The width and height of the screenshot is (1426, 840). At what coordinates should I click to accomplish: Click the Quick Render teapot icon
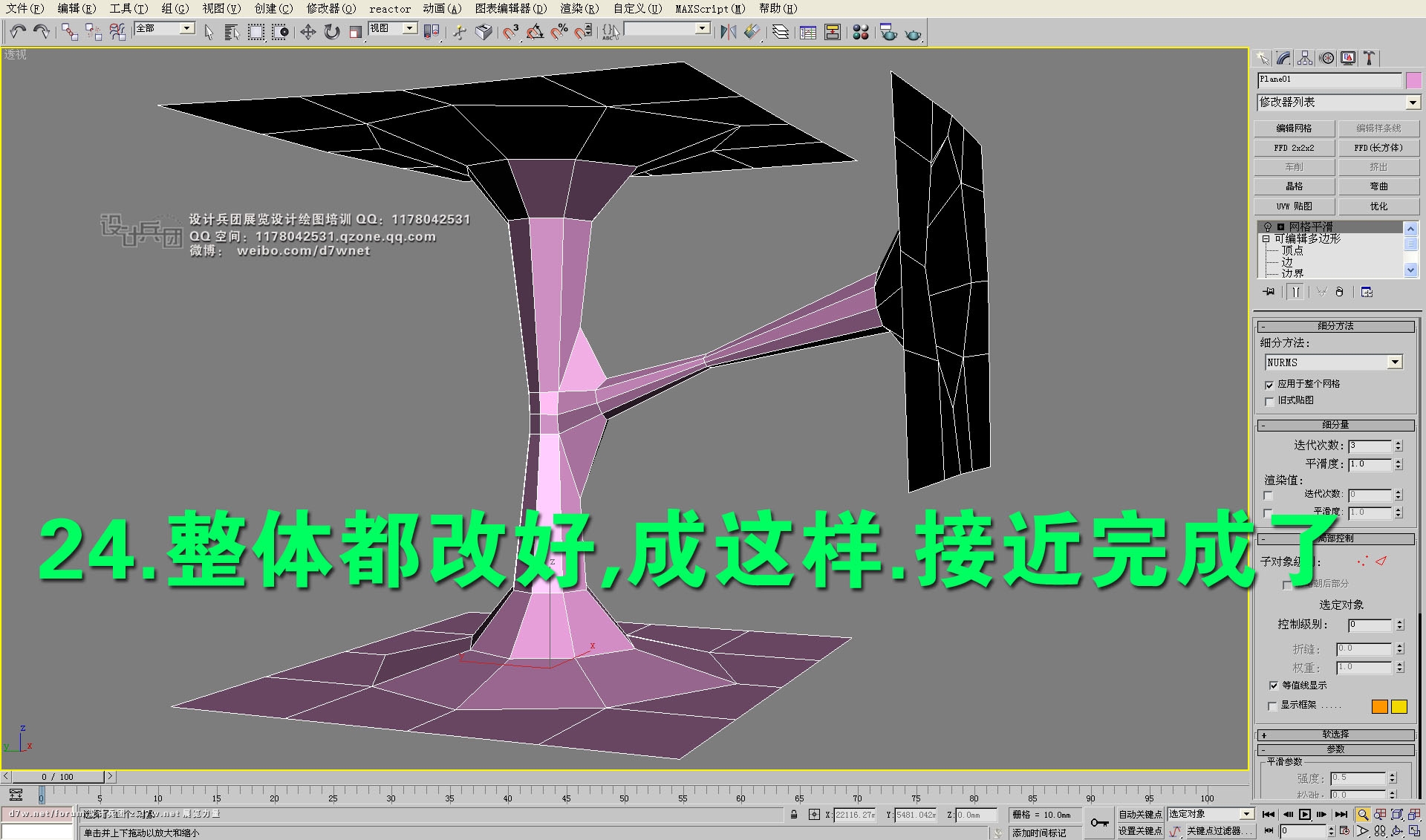point(913,33)
